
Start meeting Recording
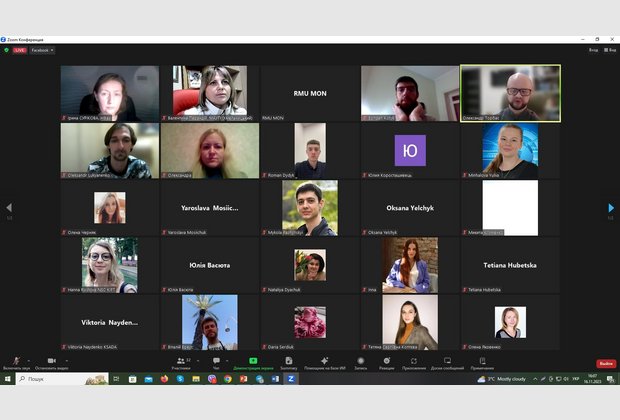tap(360, 363)
